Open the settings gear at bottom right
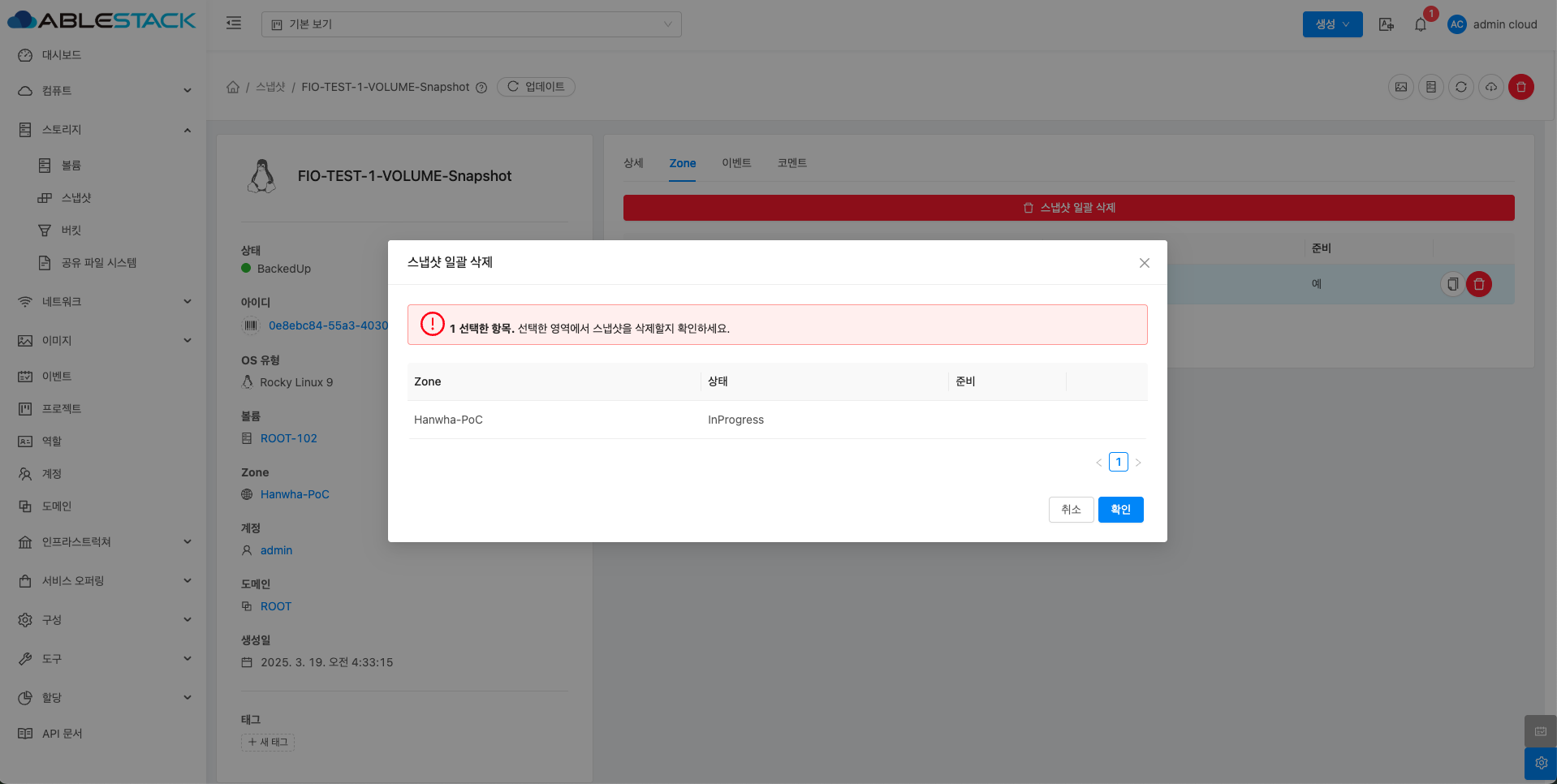The image size is (1557, 784). [x=1540, y=763]
